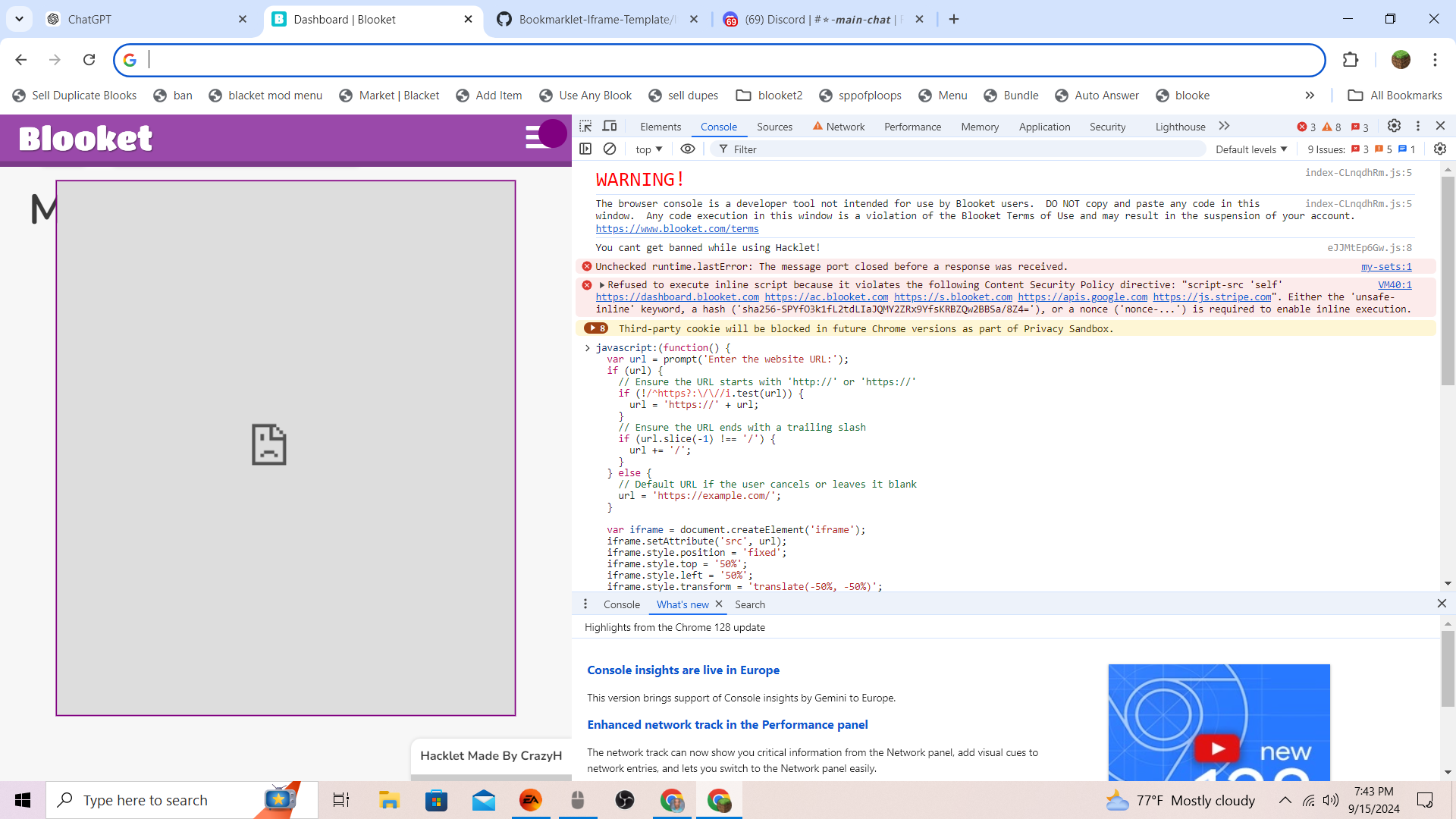This screenshot has height=819, width=1456.
Task: Switch to the Elements tab
Action: click(x=661, y=127)
